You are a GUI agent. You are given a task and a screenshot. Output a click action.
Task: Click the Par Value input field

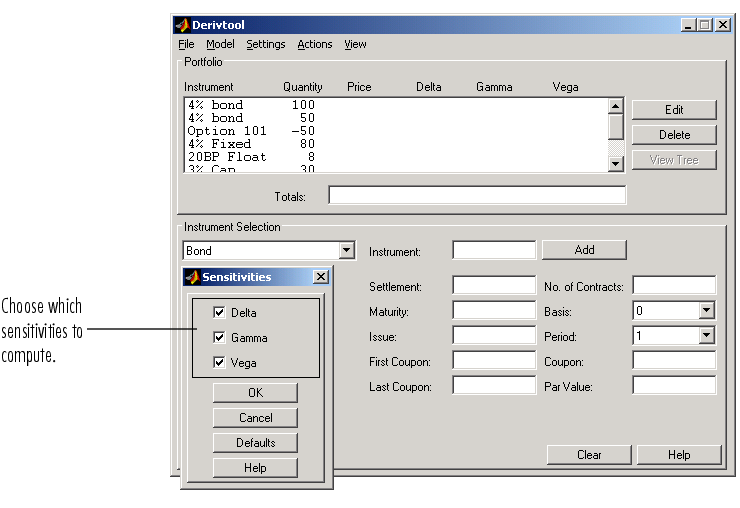[x=674, y=385]
